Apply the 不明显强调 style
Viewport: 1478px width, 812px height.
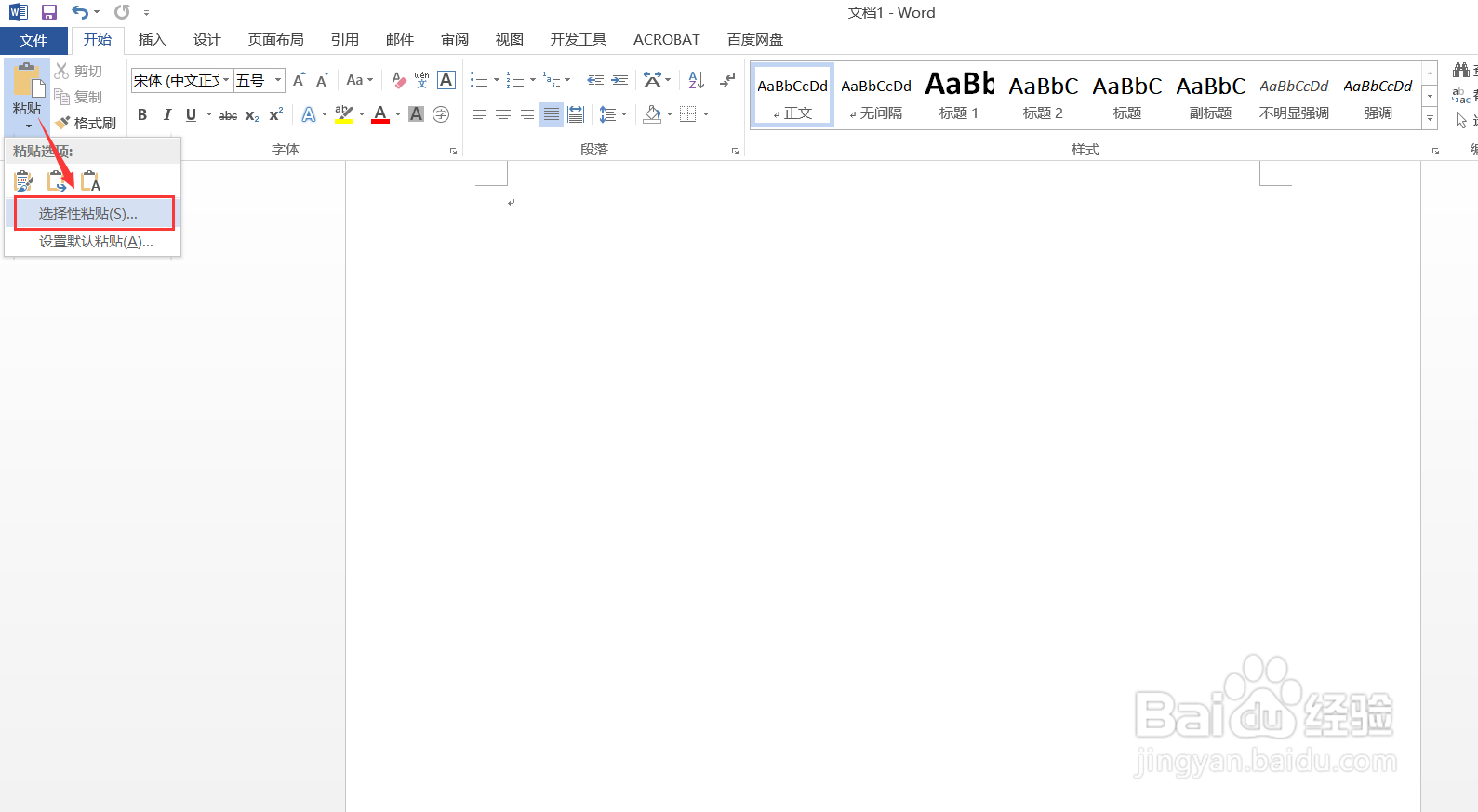[1294, 95]
